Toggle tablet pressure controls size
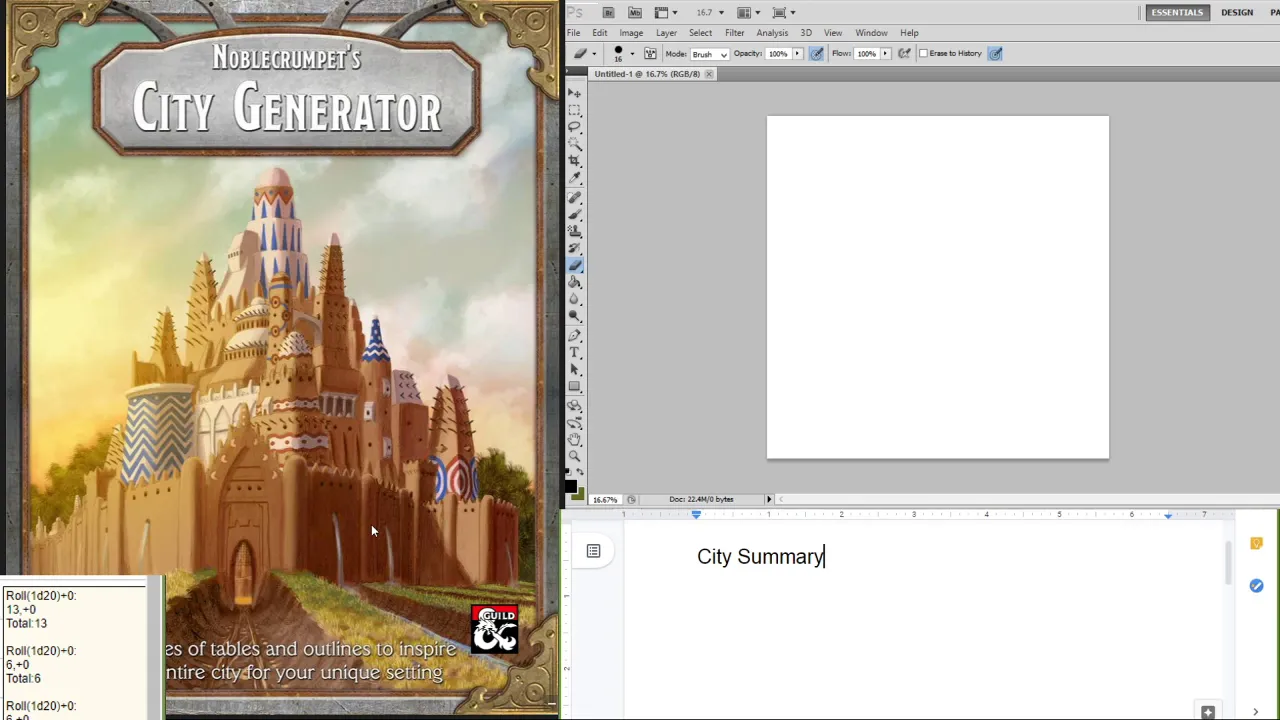1280x720 pixels. pos(995,53)
